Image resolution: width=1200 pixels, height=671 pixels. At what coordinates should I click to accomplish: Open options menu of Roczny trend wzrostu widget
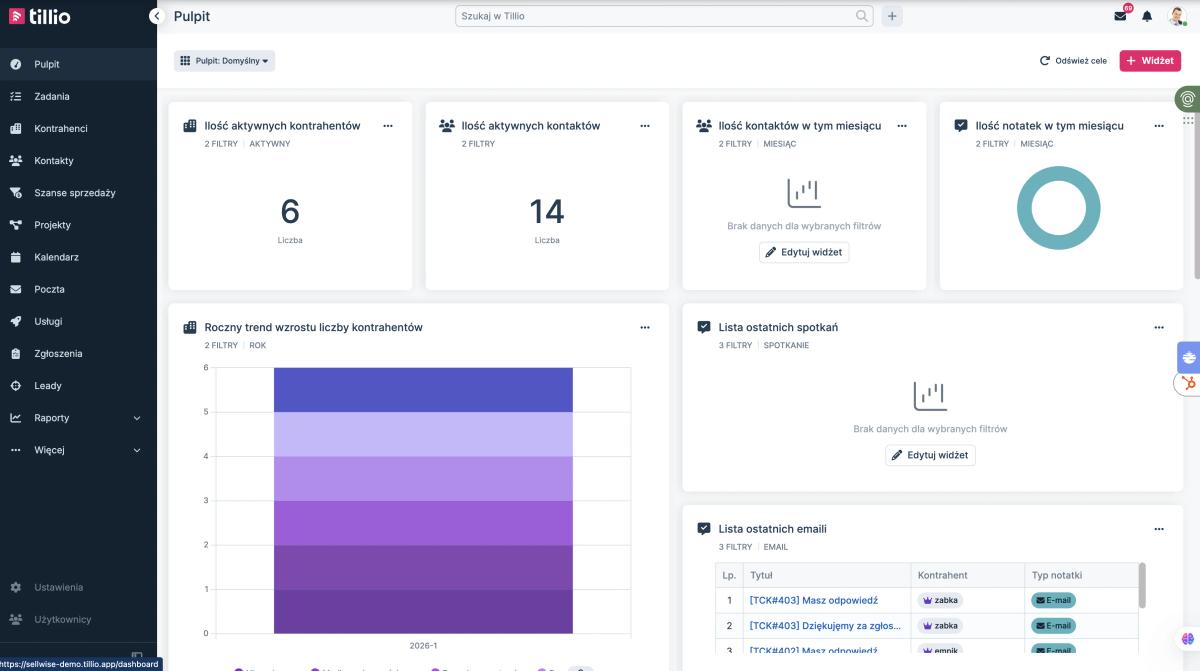tap(645, 327)
